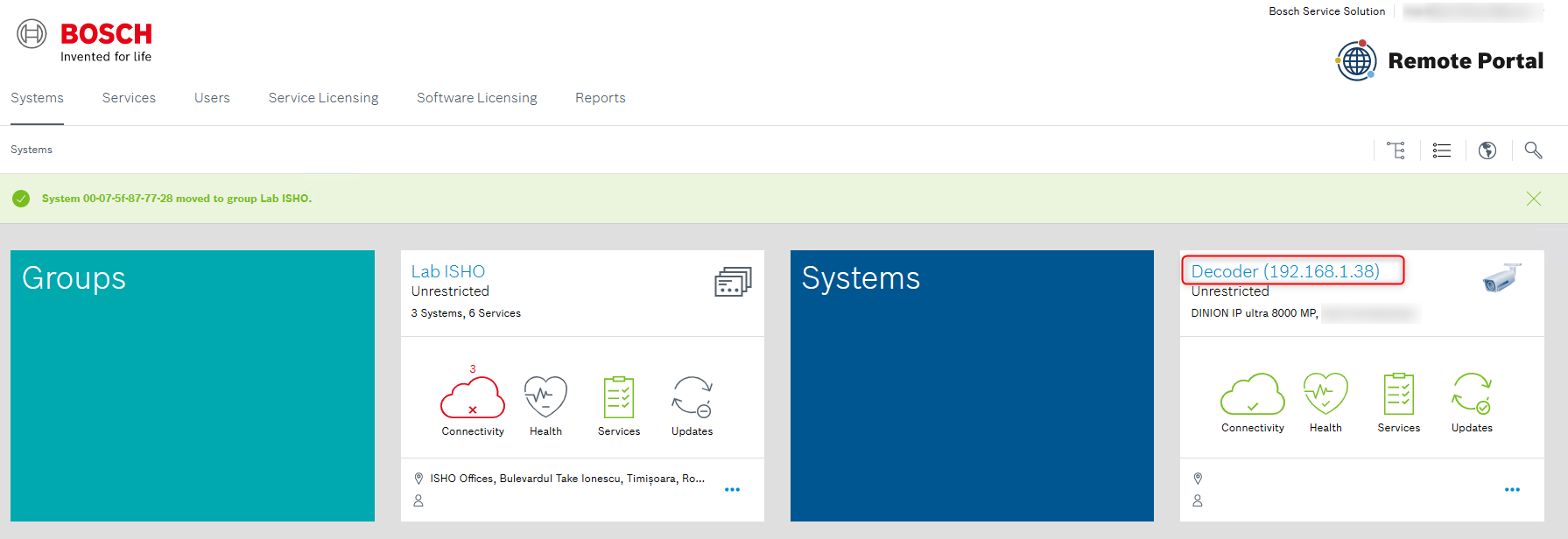Viewport: 1568px width, 539px height.
Task: Check Lab ISHO Health status
Action: 545,396
